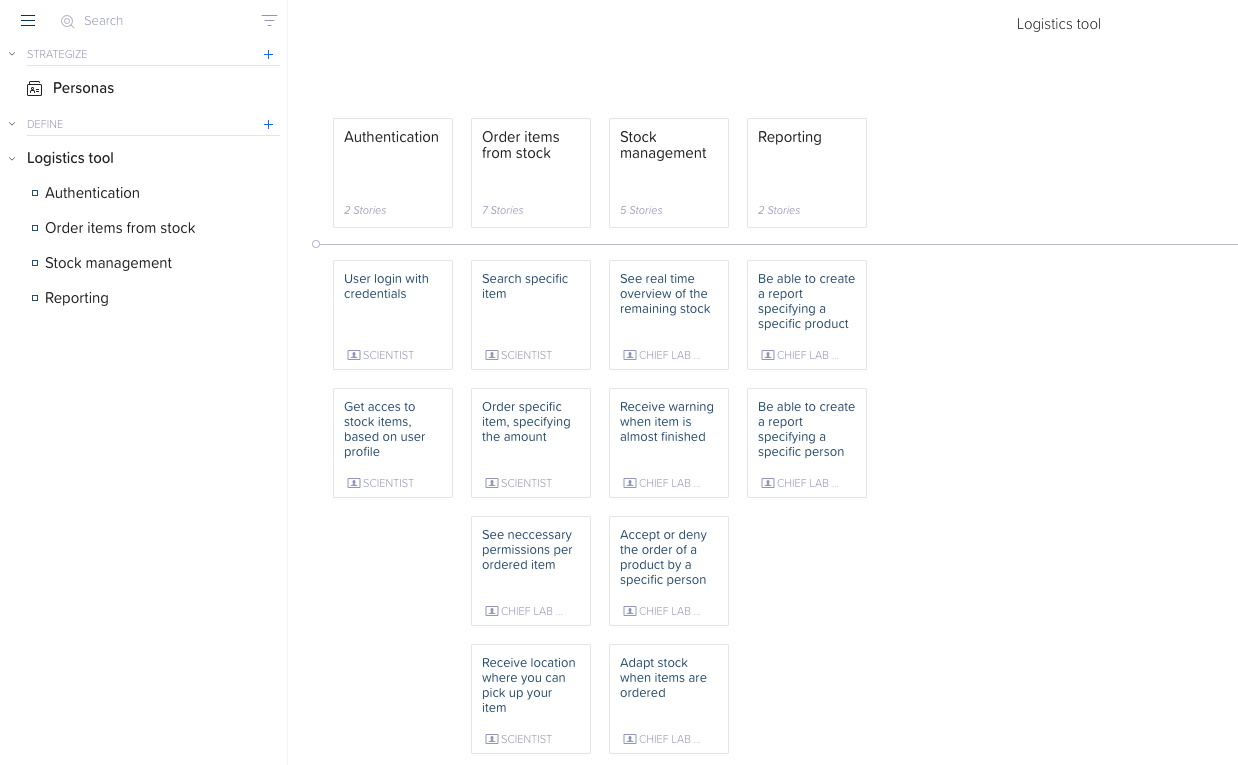This screenshot has width=1238, height=765.
Task: Select Authentication in the sidebar tree
Action: 92,193
